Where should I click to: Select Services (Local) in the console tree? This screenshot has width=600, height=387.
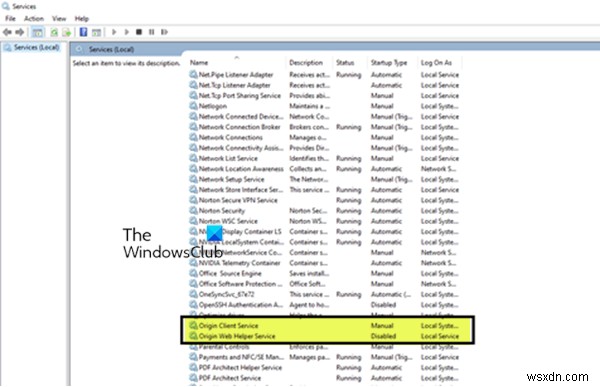tap(36, 47)
